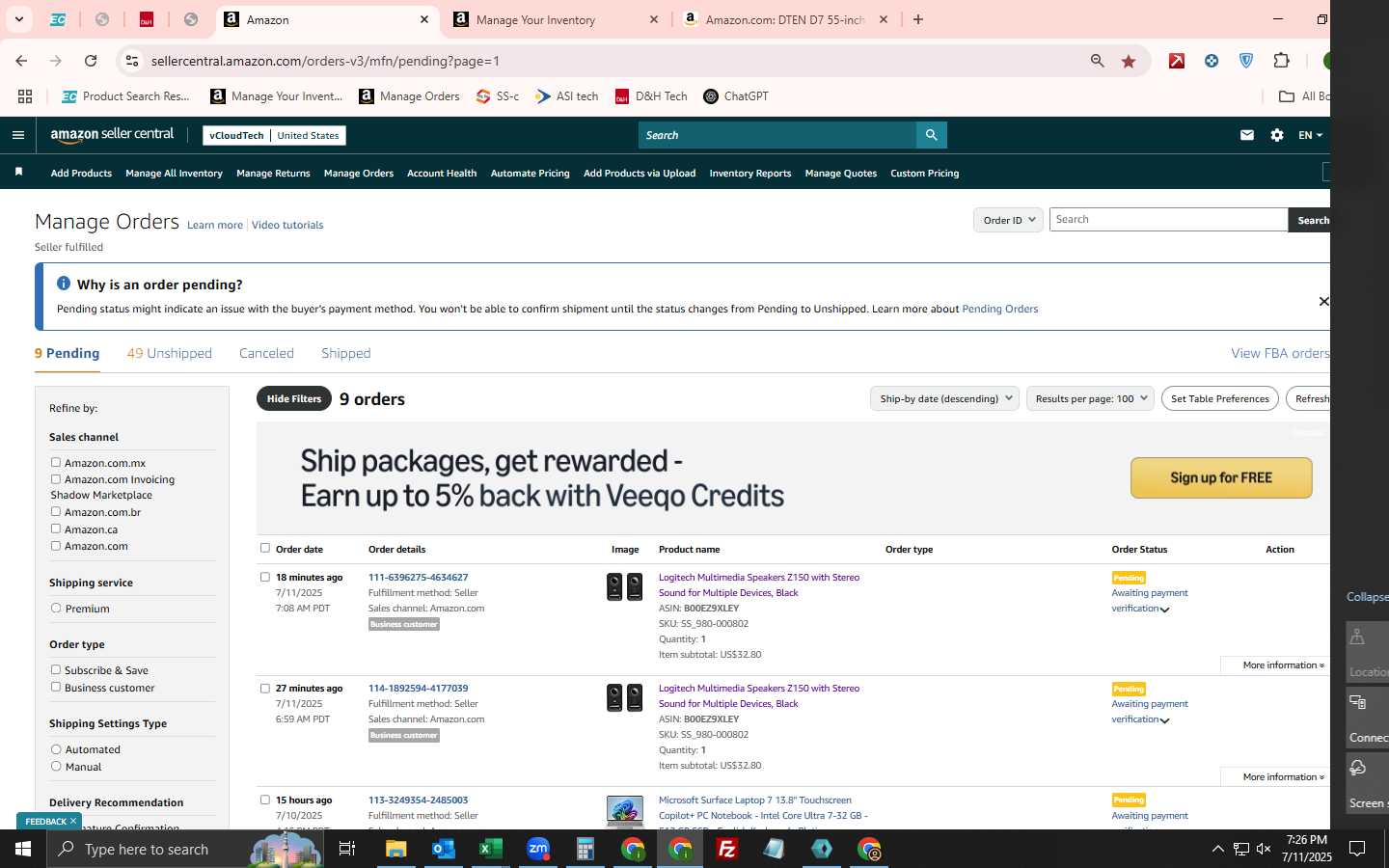Image resolution: width=1389 pixels, height=868 pixels.
Task: Open Ship-by date sort dropdown
Action: tap(944, 398)
